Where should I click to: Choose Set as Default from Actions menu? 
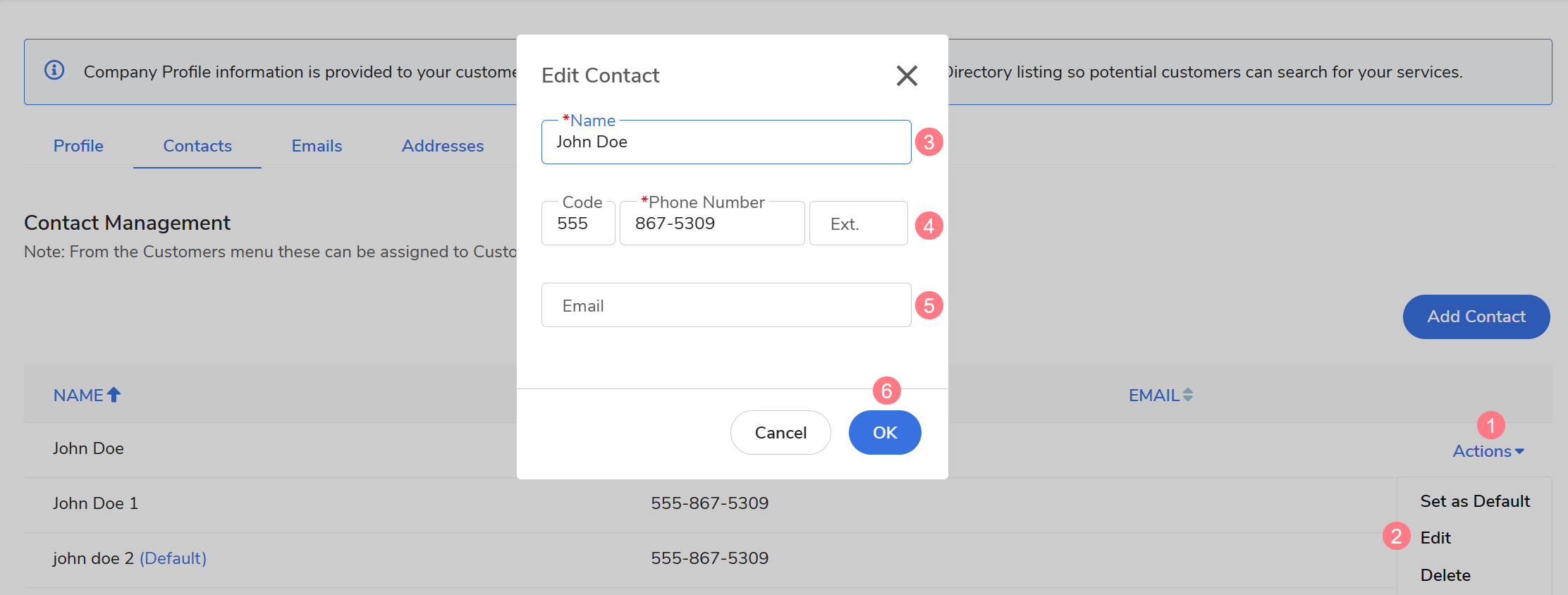pyautogui.click(x=1475, y=501)
